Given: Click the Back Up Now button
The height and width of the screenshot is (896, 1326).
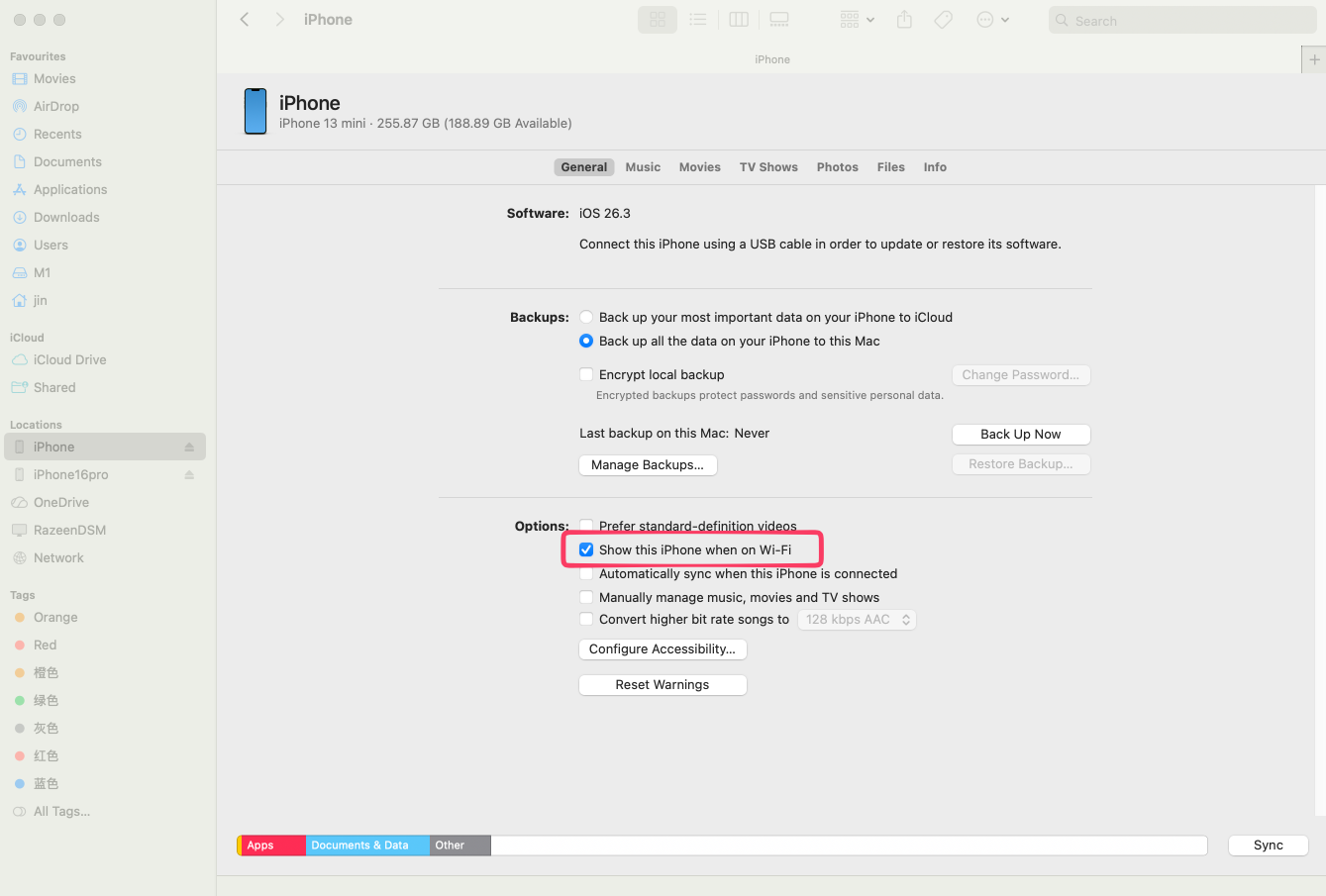Looking at the screenshot, I should (1021, 435).
